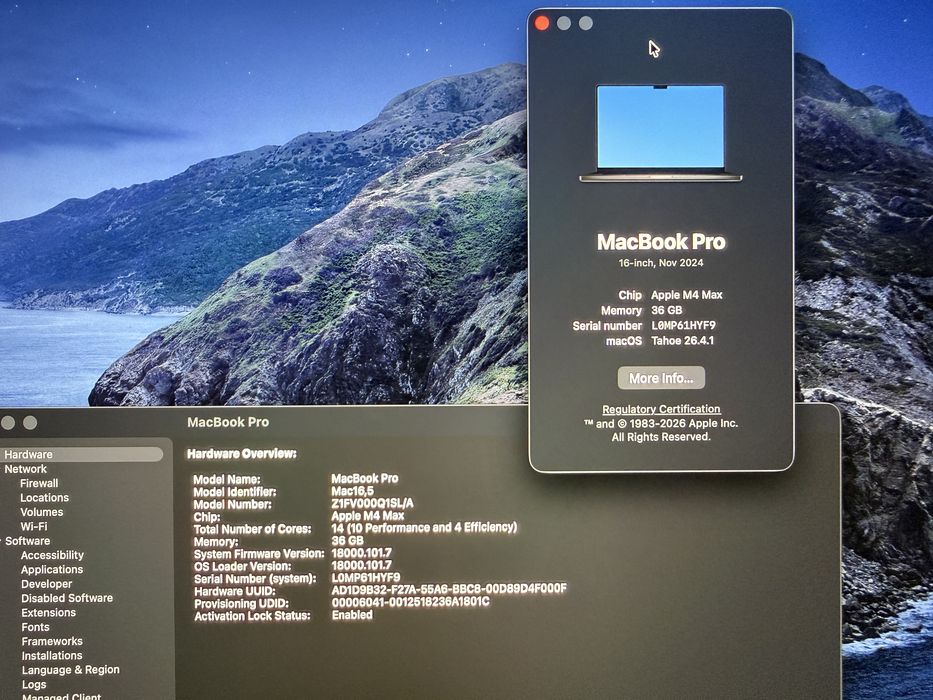
Task: Open the Regulatory Certification link
Action: [661, 409]
